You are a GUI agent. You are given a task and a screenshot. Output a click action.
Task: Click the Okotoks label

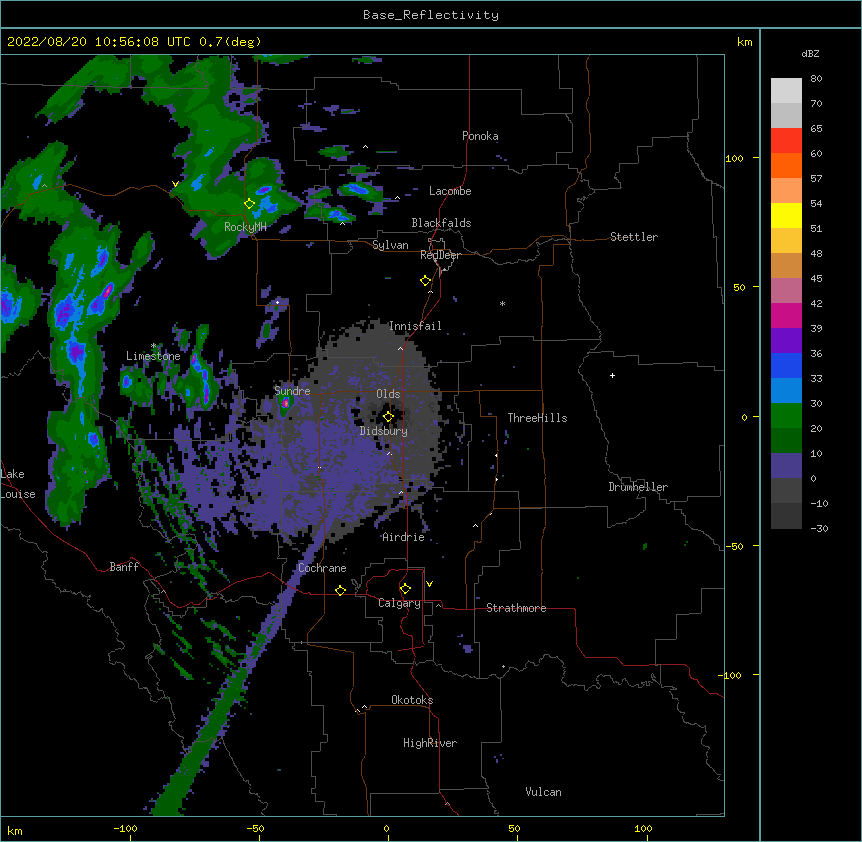point(412,700)
